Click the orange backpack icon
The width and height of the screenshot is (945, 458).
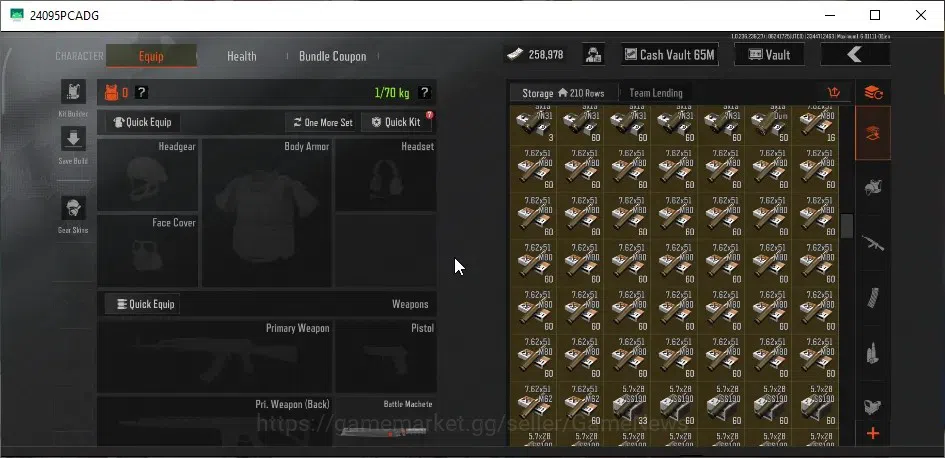111,93
